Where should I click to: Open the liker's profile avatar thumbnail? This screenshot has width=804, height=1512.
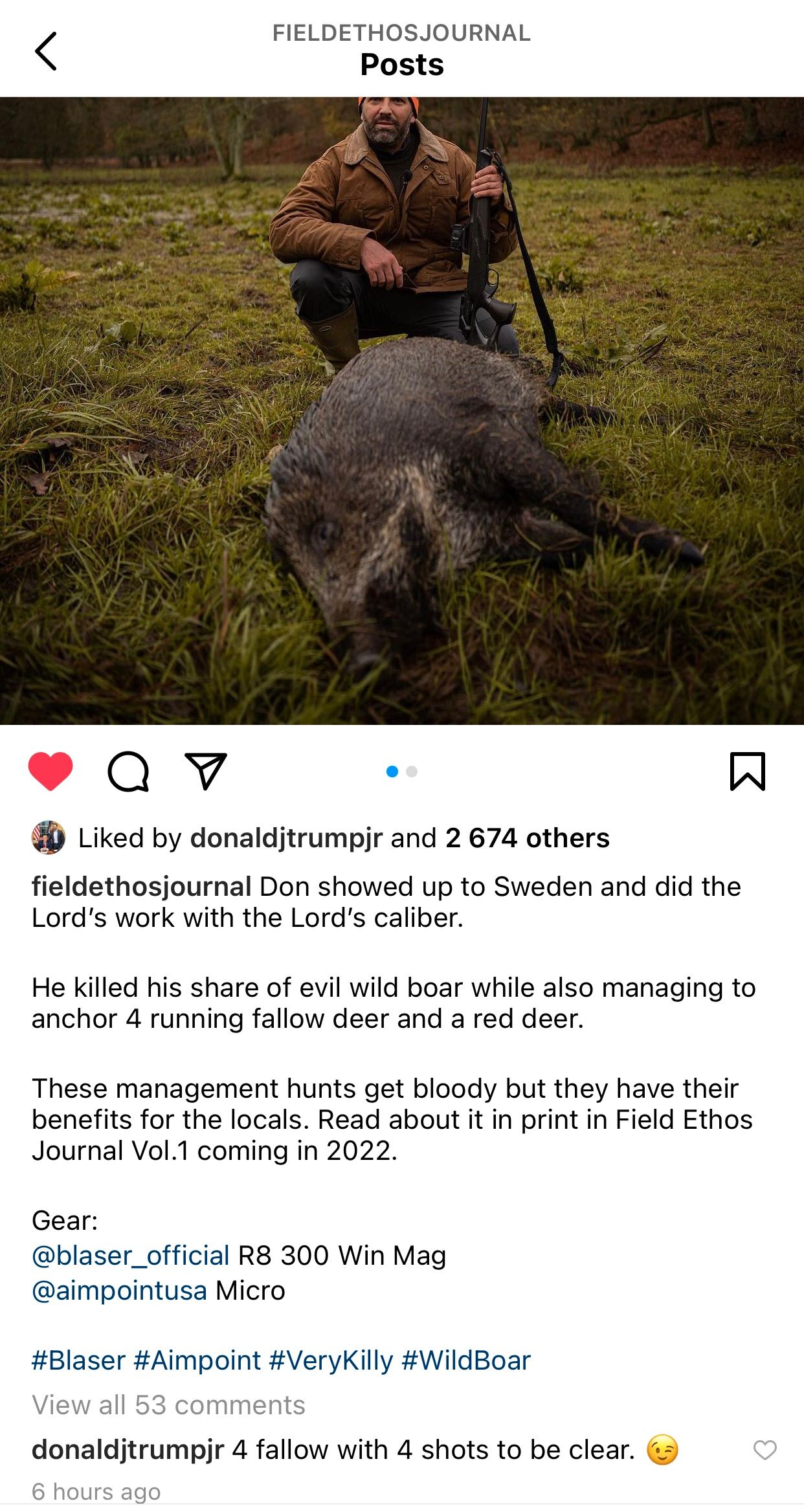(49, 838)
